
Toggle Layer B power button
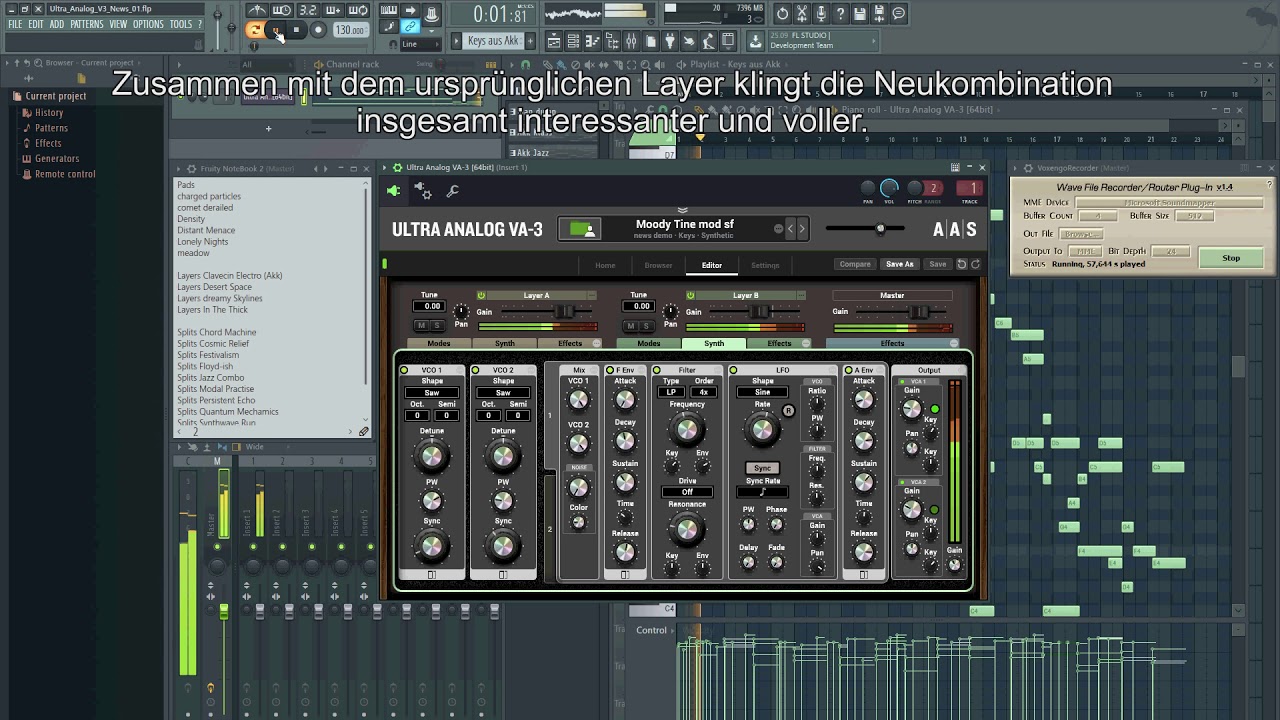[x=690, y=295]
